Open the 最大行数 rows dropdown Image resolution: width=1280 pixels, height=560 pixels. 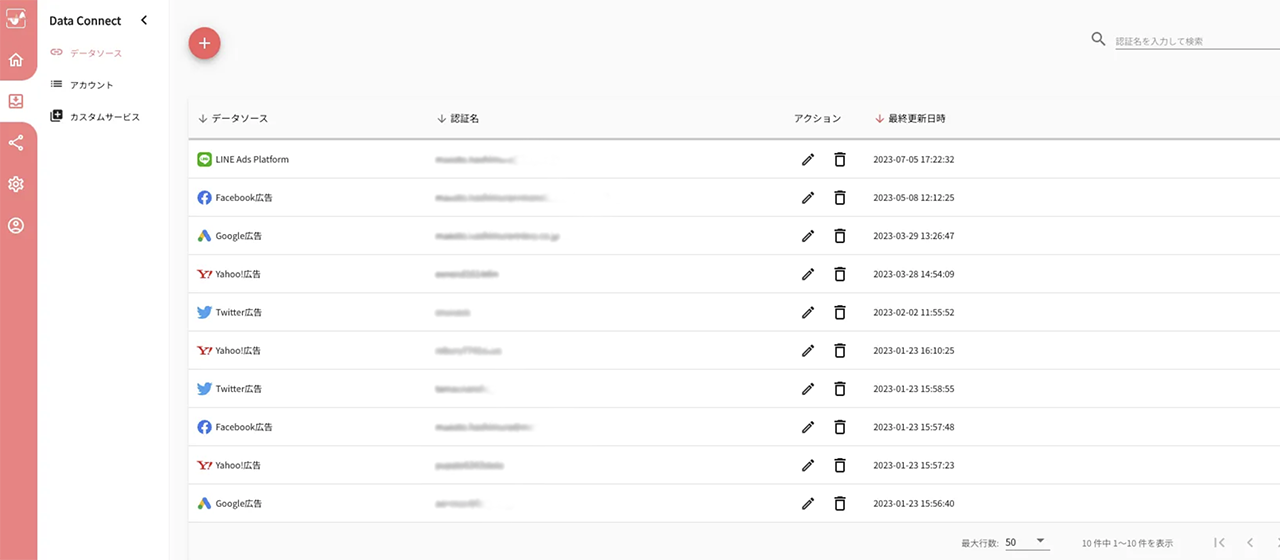click(x=1026, y=542)
